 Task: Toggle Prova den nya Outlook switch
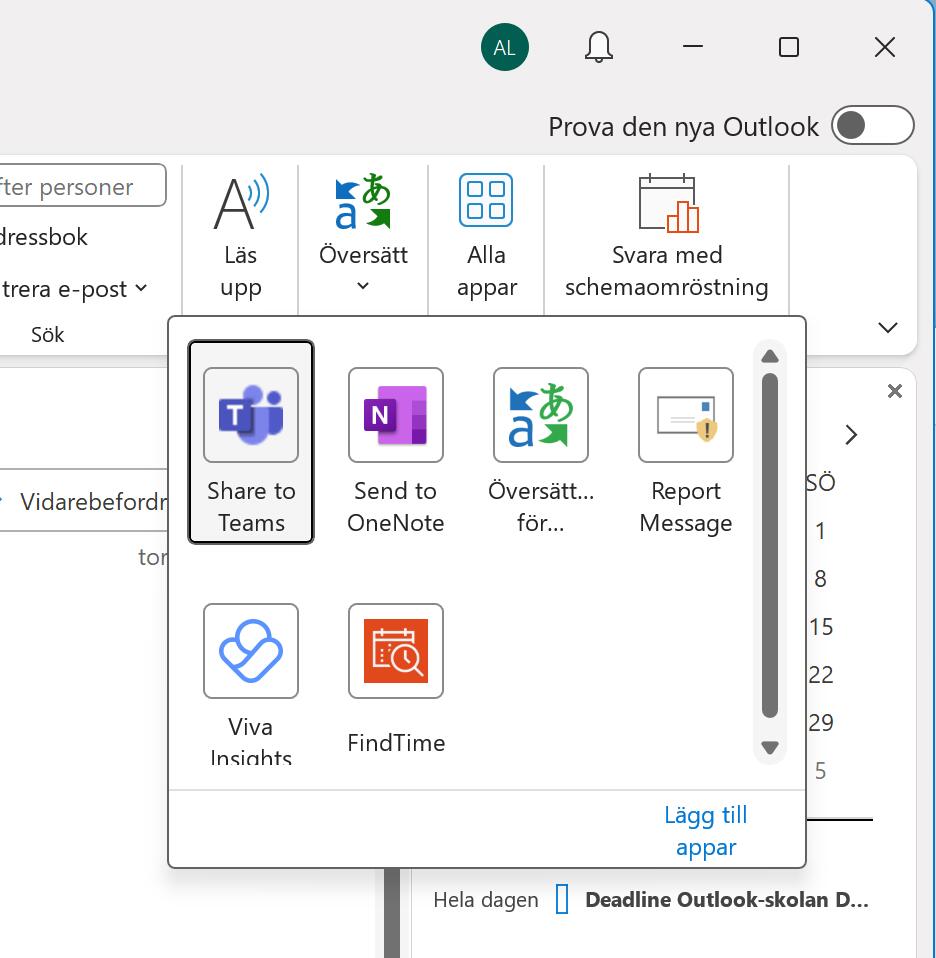point(872,125)
